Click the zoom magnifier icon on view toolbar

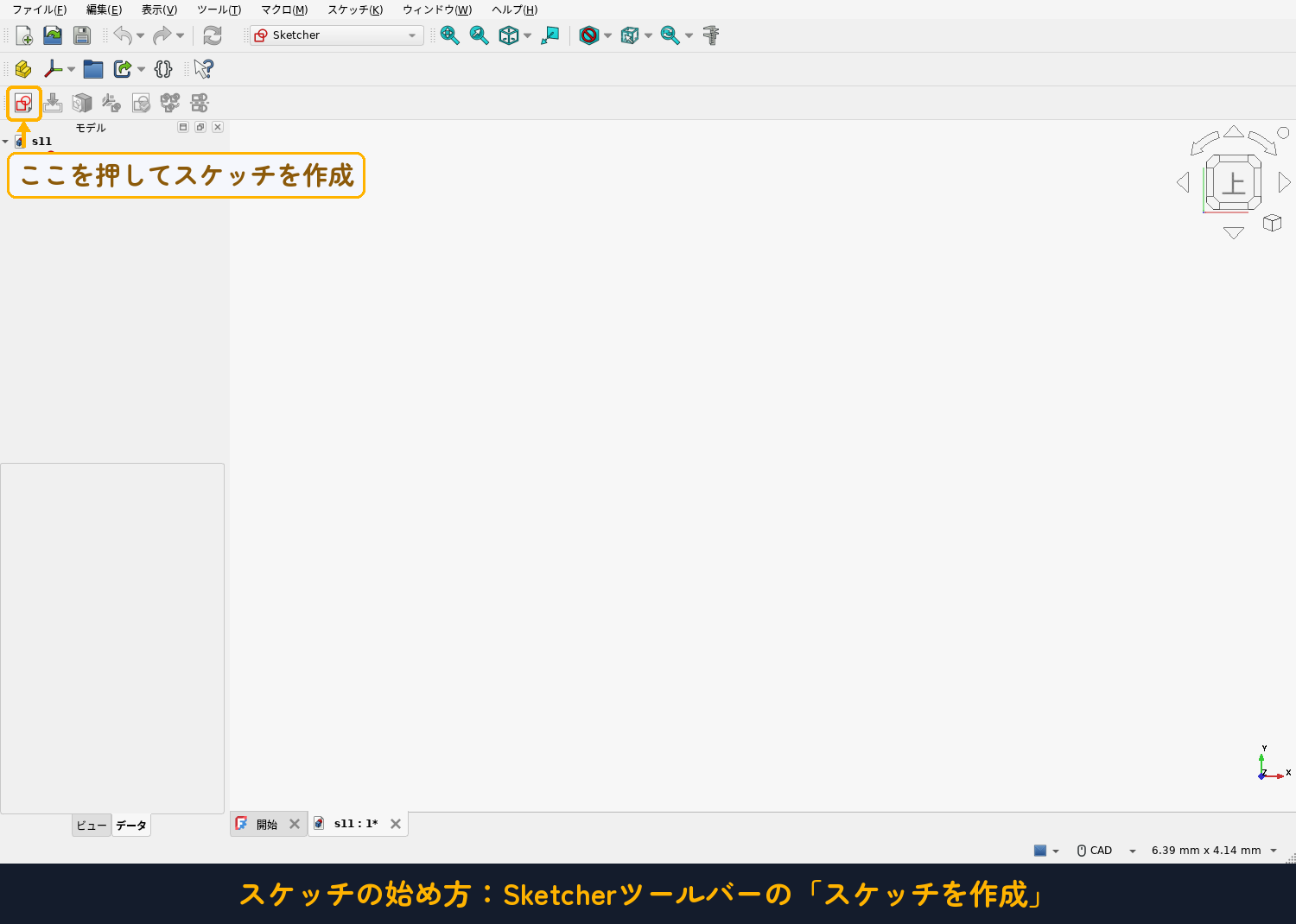(x=670, y=35)
